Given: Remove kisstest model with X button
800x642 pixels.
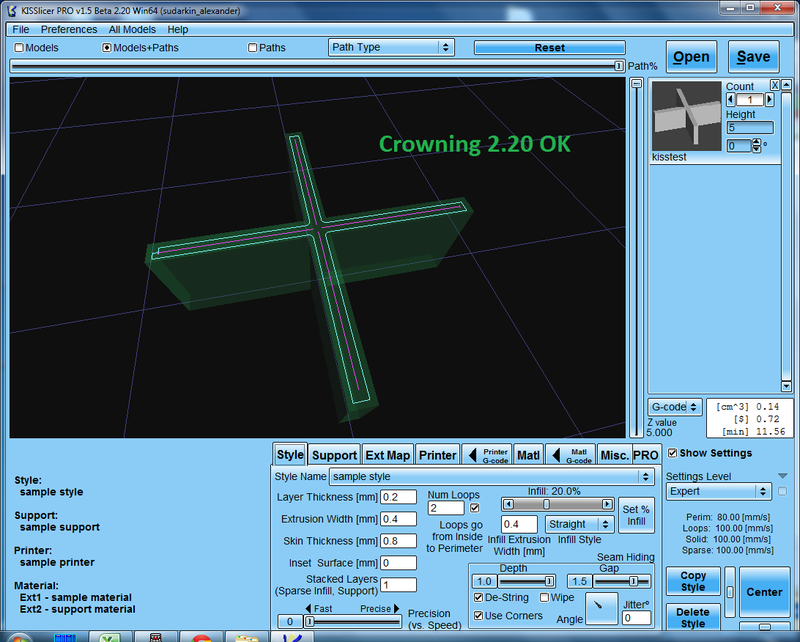Looking at the screenshot, I should click(774, 85).
